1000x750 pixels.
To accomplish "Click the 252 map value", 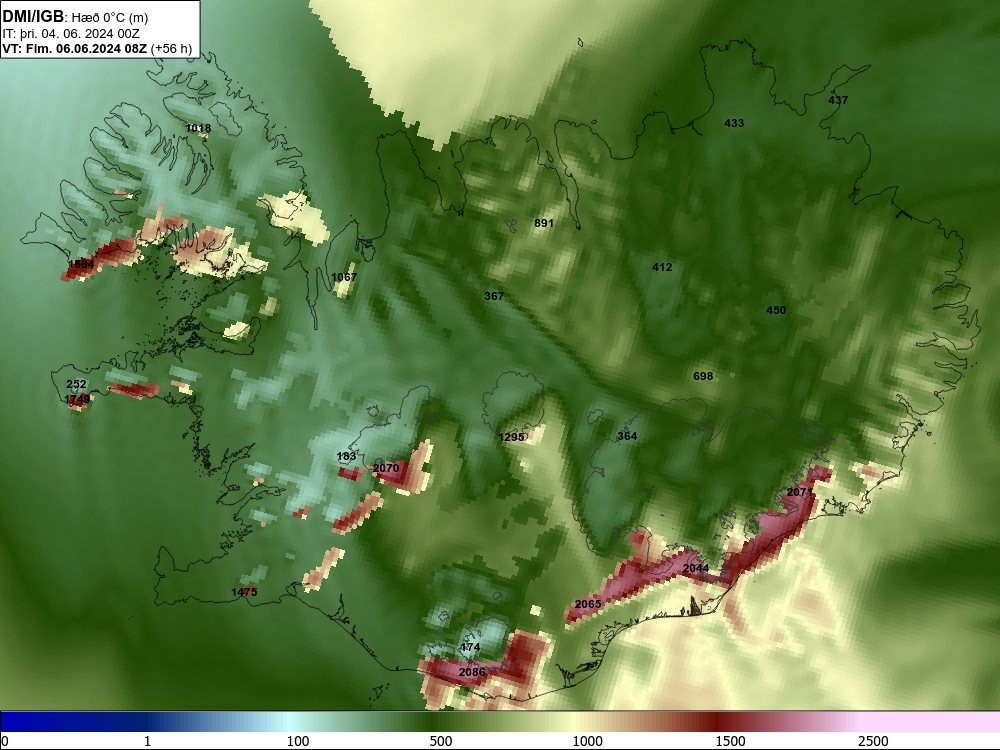I will pyautogui.click(x=76, y=384).
